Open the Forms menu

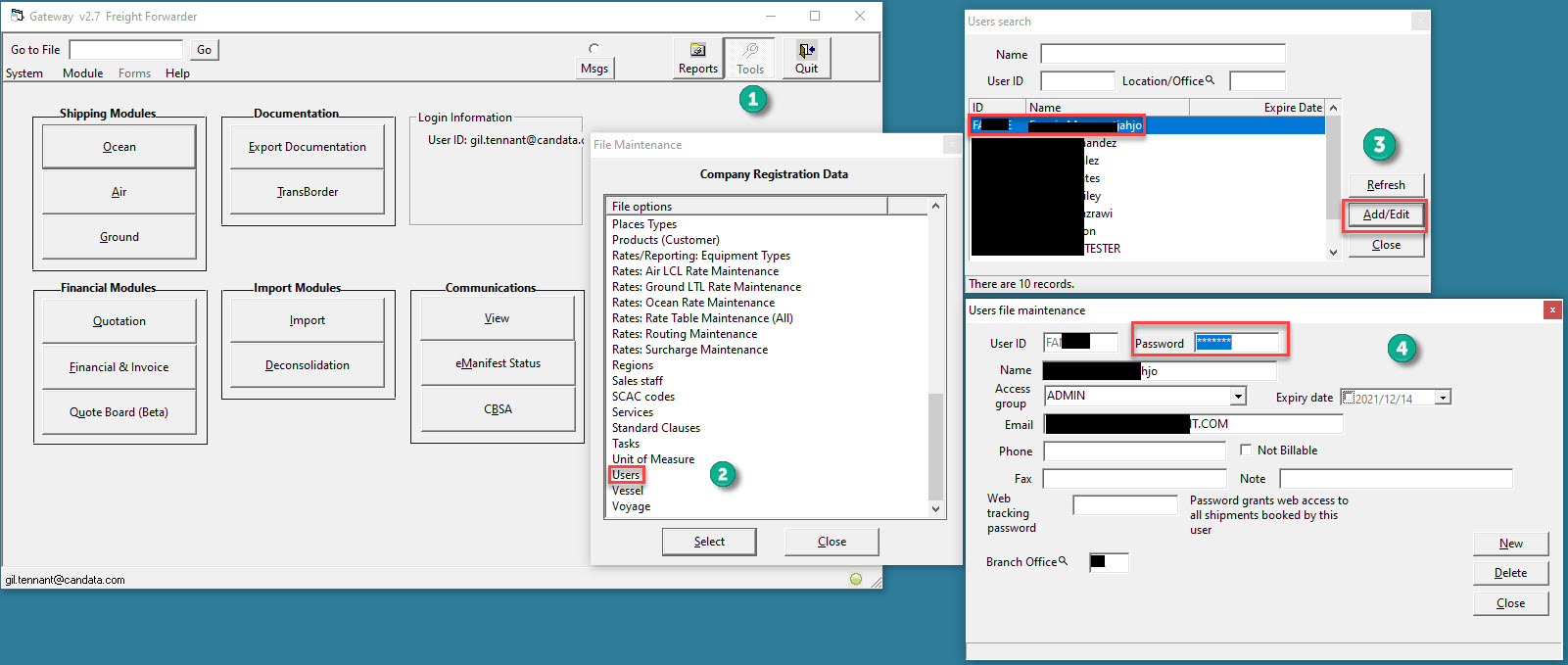pos(134,73)
